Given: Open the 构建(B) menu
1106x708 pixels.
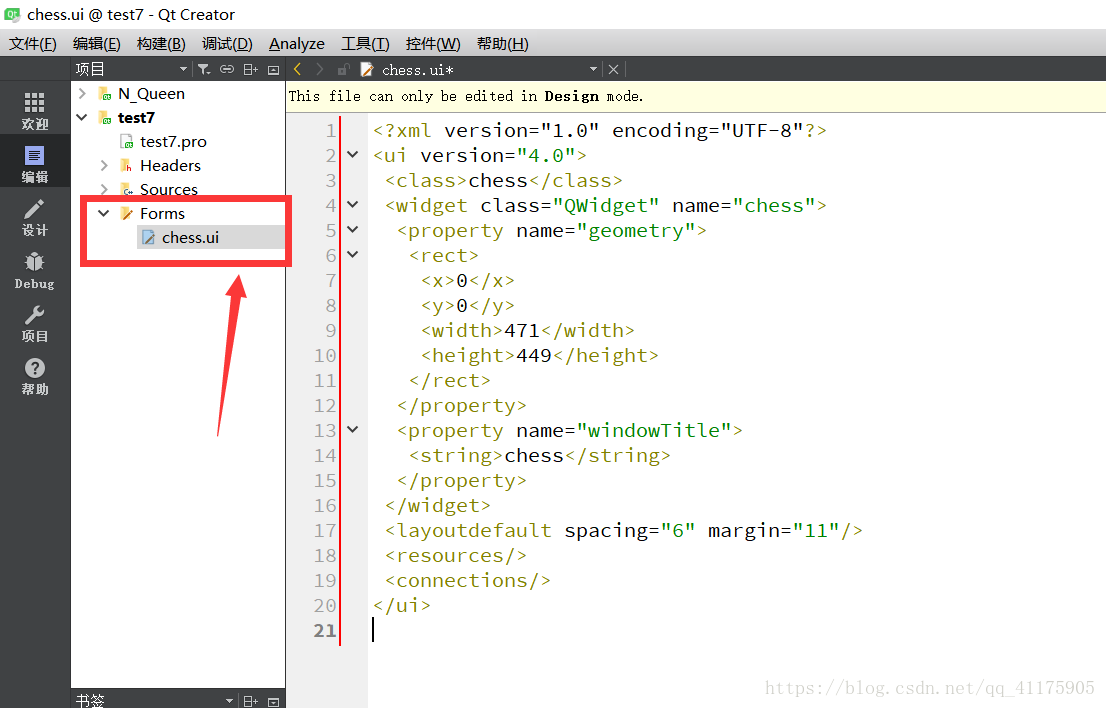Looking at the screenshot, I should coord(161,44).
